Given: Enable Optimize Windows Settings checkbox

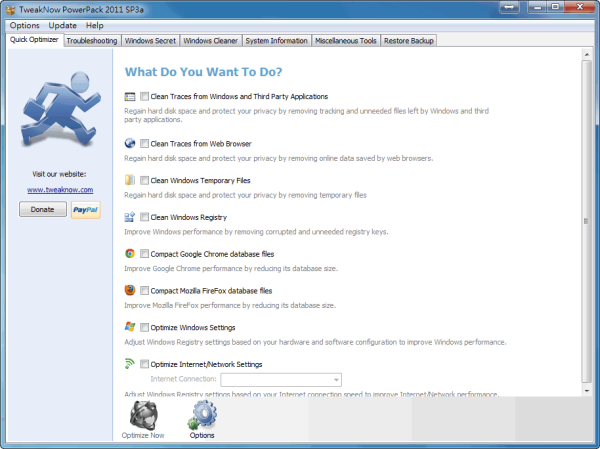Looking at the screenshot, I should coord(144,327).
